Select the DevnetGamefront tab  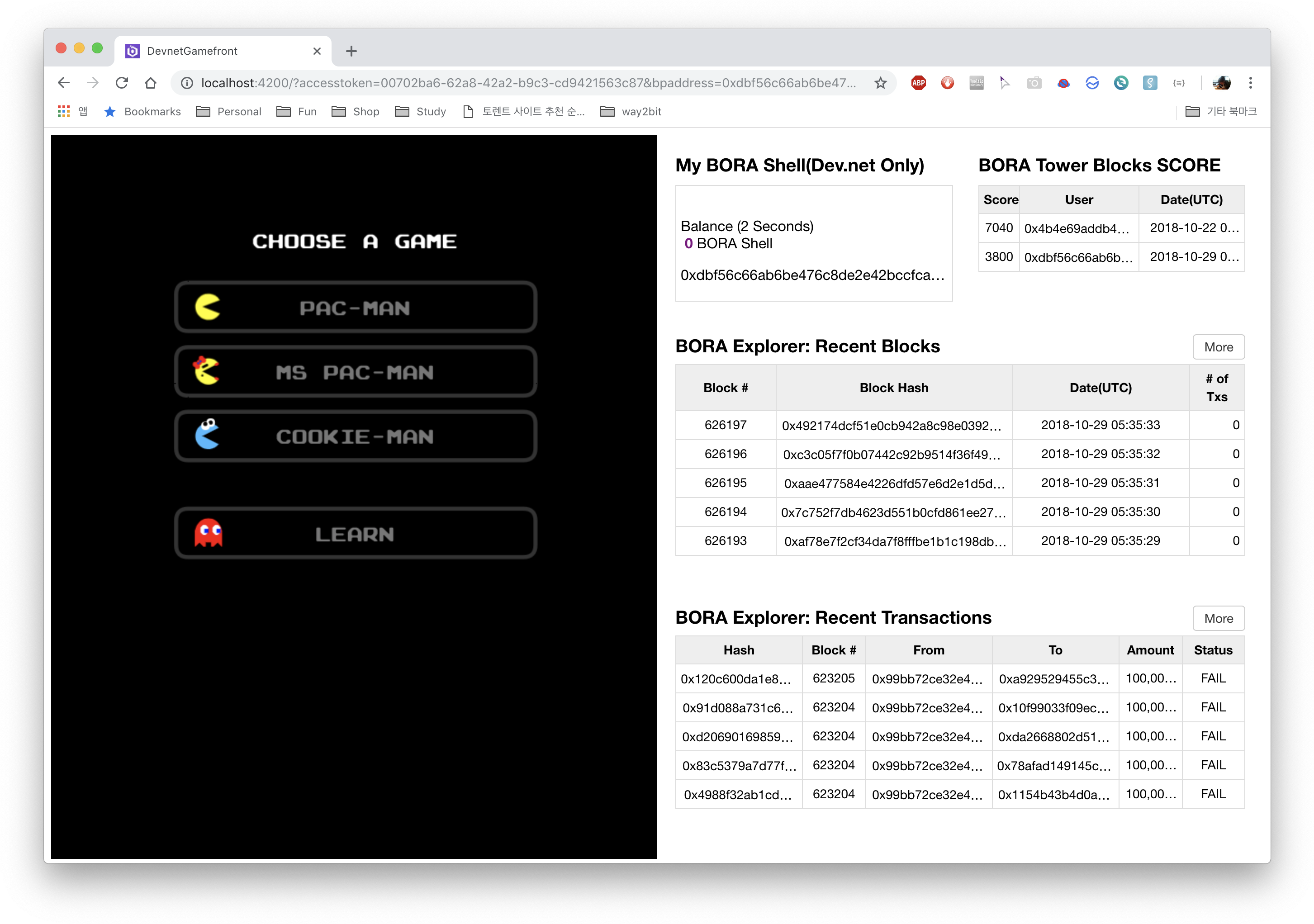pyautogui.click(x=223, y=51)
